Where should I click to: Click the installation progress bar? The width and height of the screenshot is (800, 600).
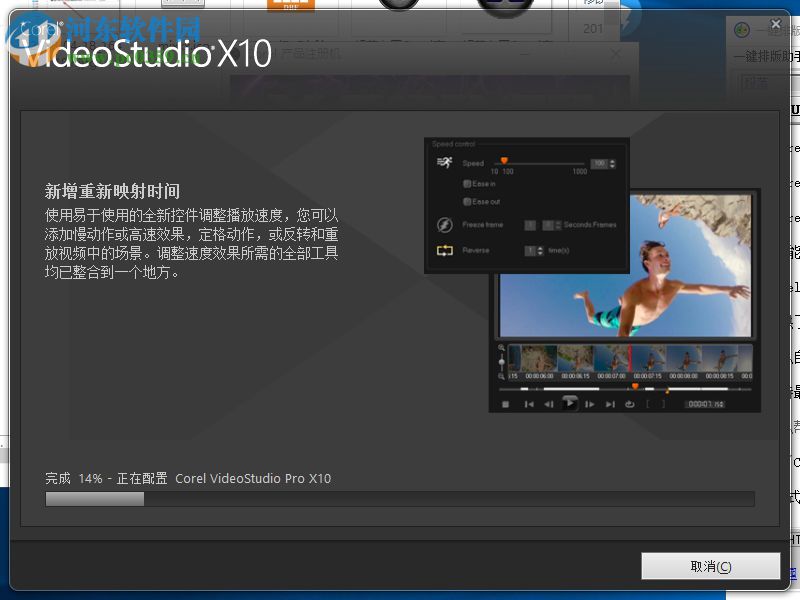[399, 499]
